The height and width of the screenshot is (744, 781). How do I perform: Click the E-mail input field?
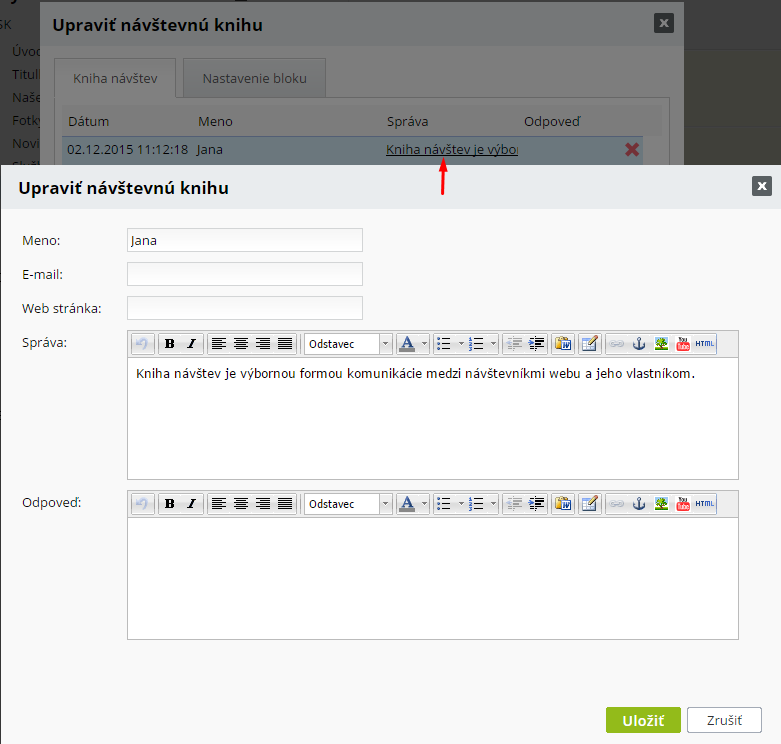pos(245,274)
